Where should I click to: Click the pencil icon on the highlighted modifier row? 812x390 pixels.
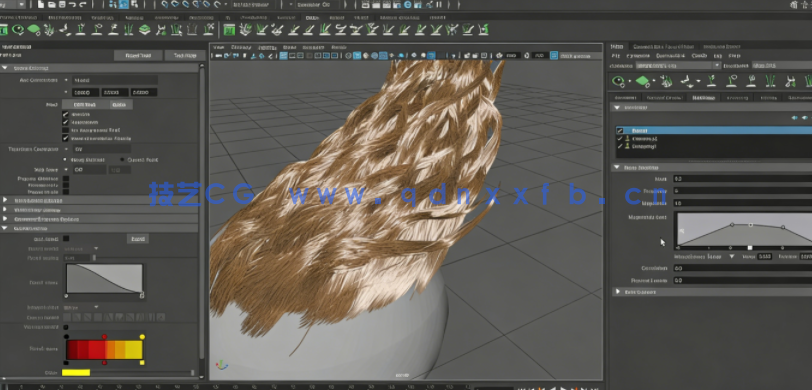click(620, 131)
